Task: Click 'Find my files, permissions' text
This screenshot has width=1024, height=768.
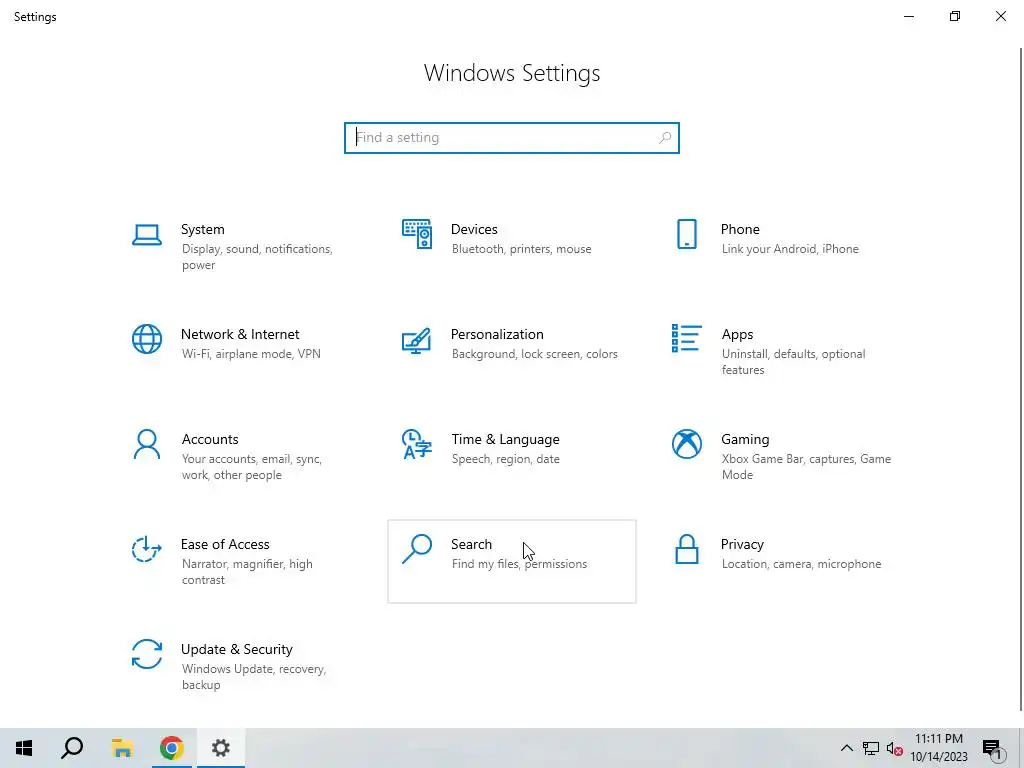Action: 519,564
